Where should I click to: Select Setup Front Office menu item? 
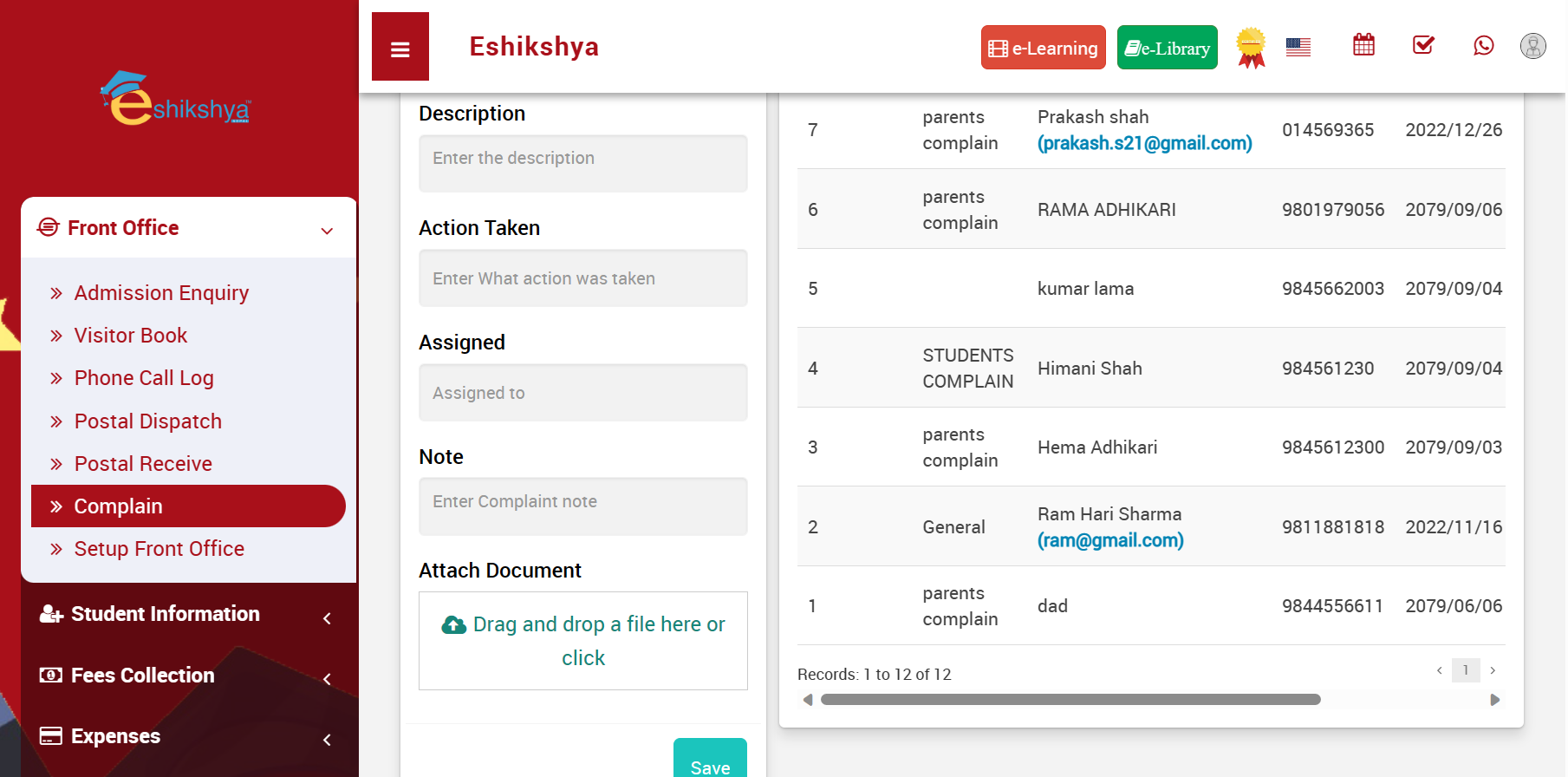[x=159, y=549]
